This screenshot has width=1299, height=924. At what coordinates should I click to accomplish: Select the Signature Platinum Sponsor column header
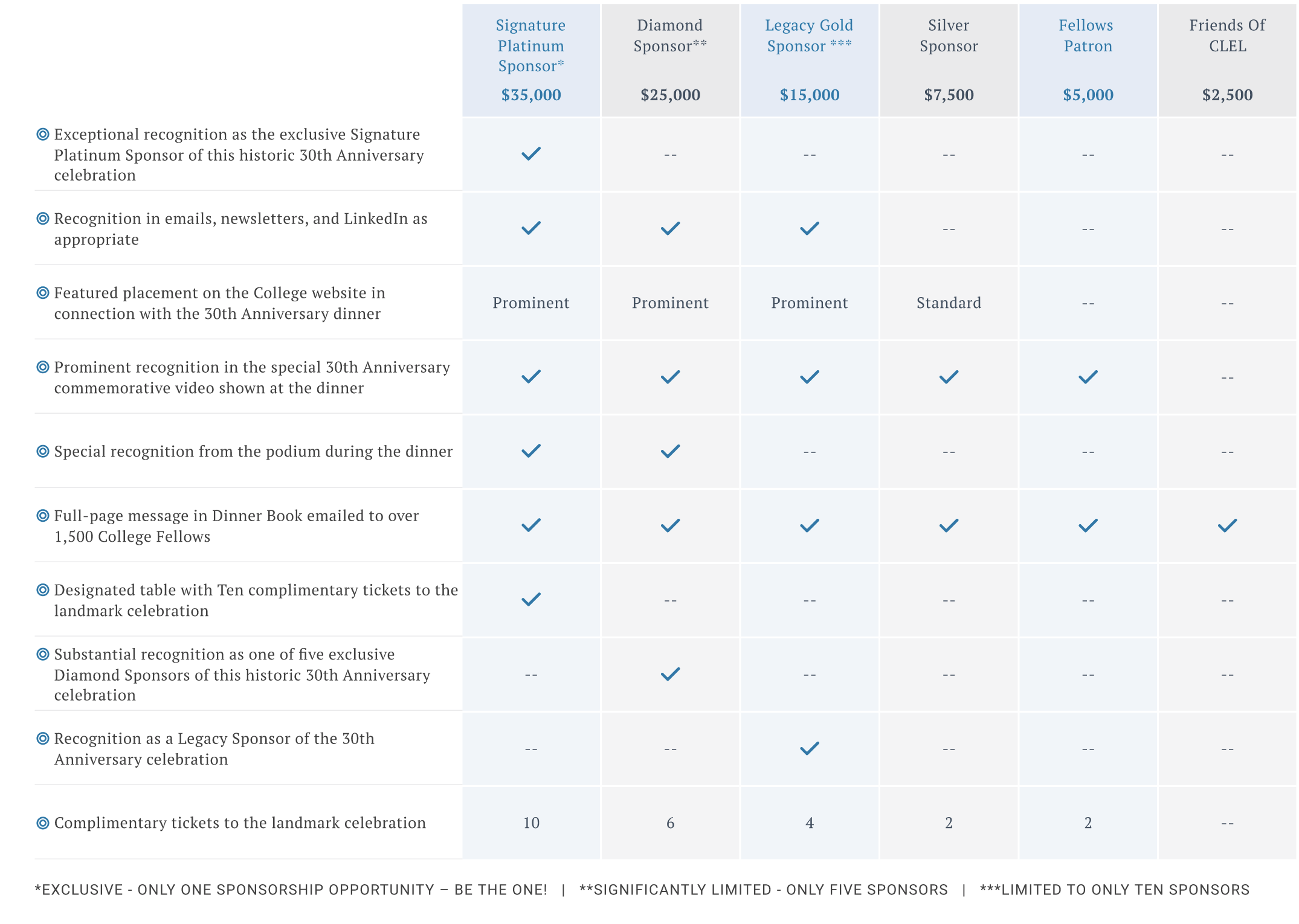pyautogui.click(x=531, y=46)
